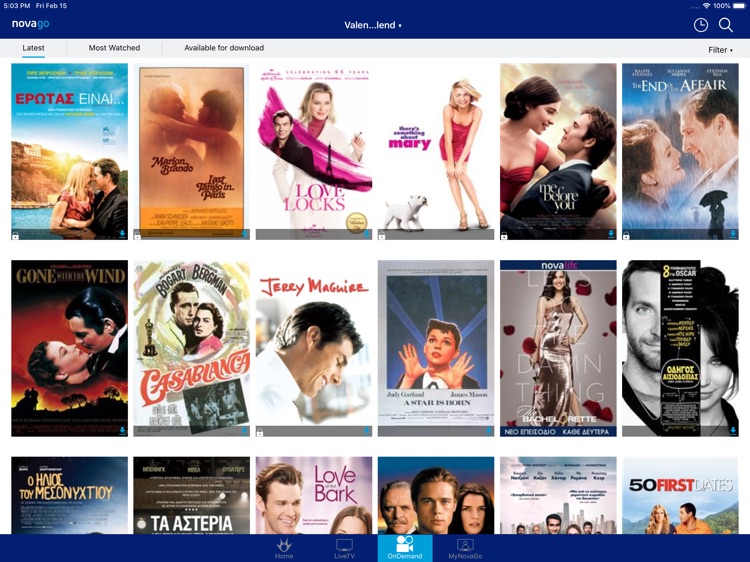The image size is (750, 562).
Task: Open the A Star Is Born poster
Action: [436, 348]
